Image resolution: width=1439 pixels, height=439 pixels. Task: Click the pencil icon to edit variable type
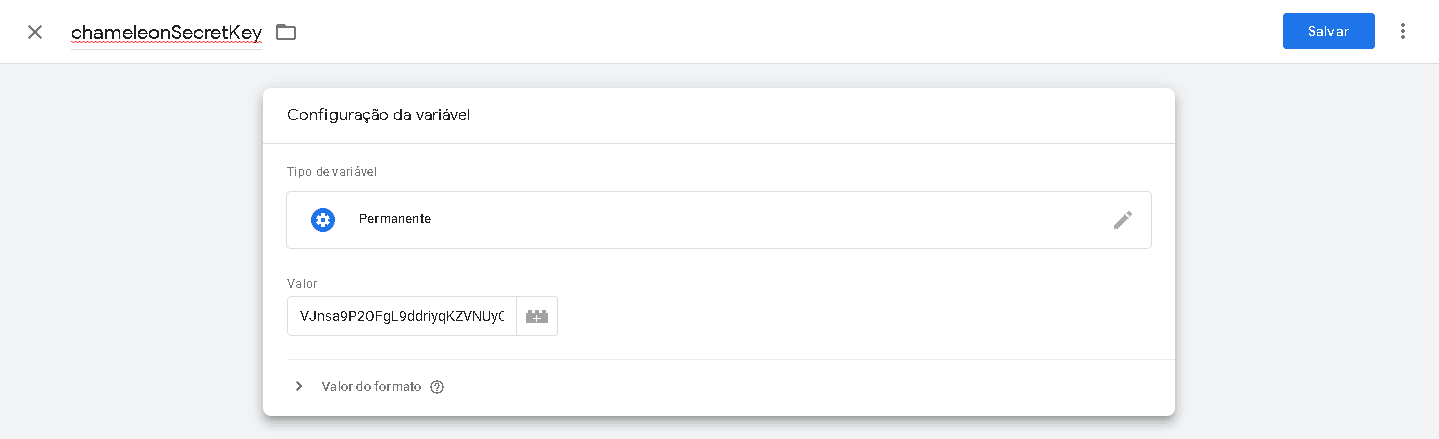pyautogui.click(x=1122, y=220)
